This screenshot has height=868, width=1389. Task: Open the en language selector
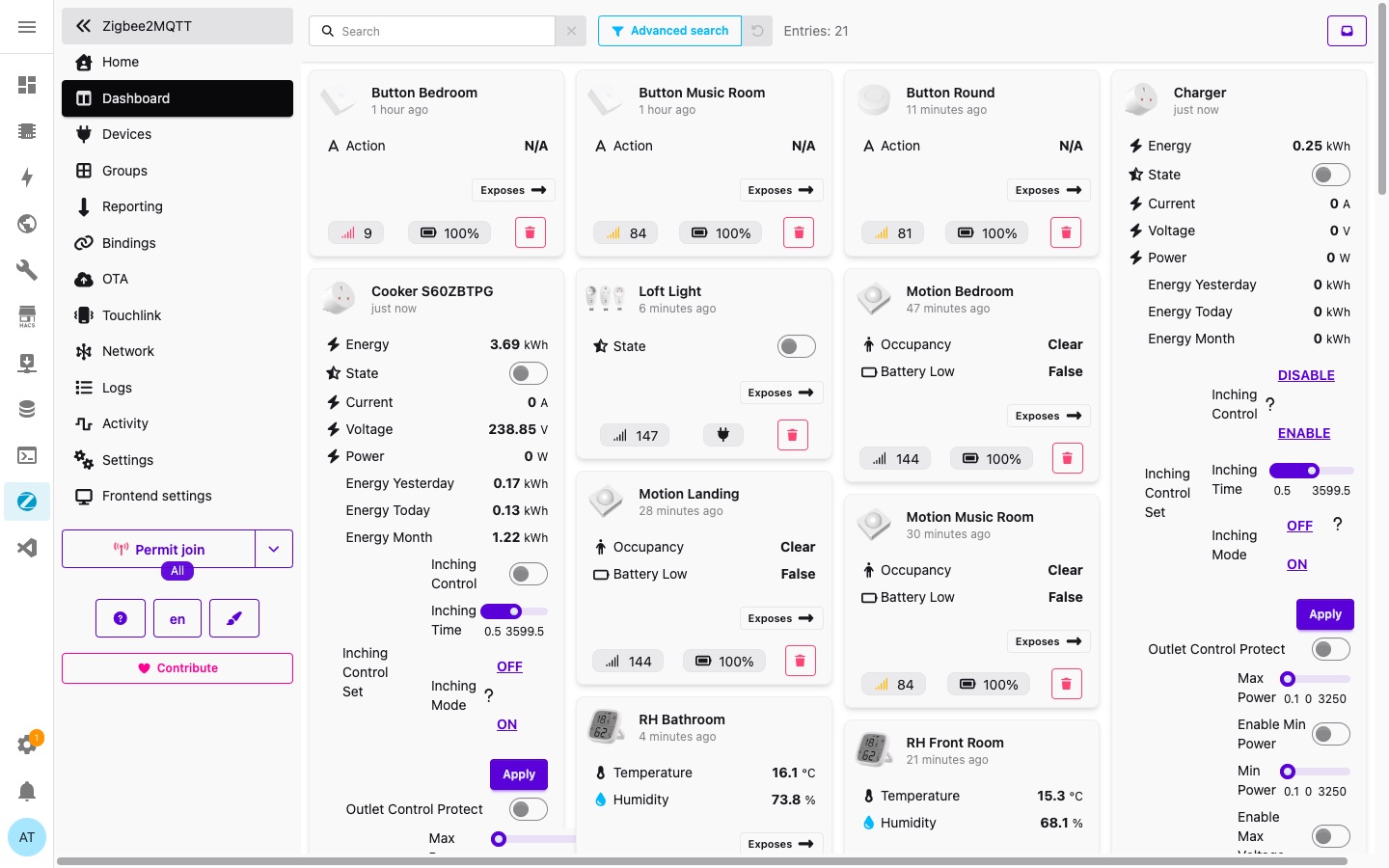(x=177, y=618)
